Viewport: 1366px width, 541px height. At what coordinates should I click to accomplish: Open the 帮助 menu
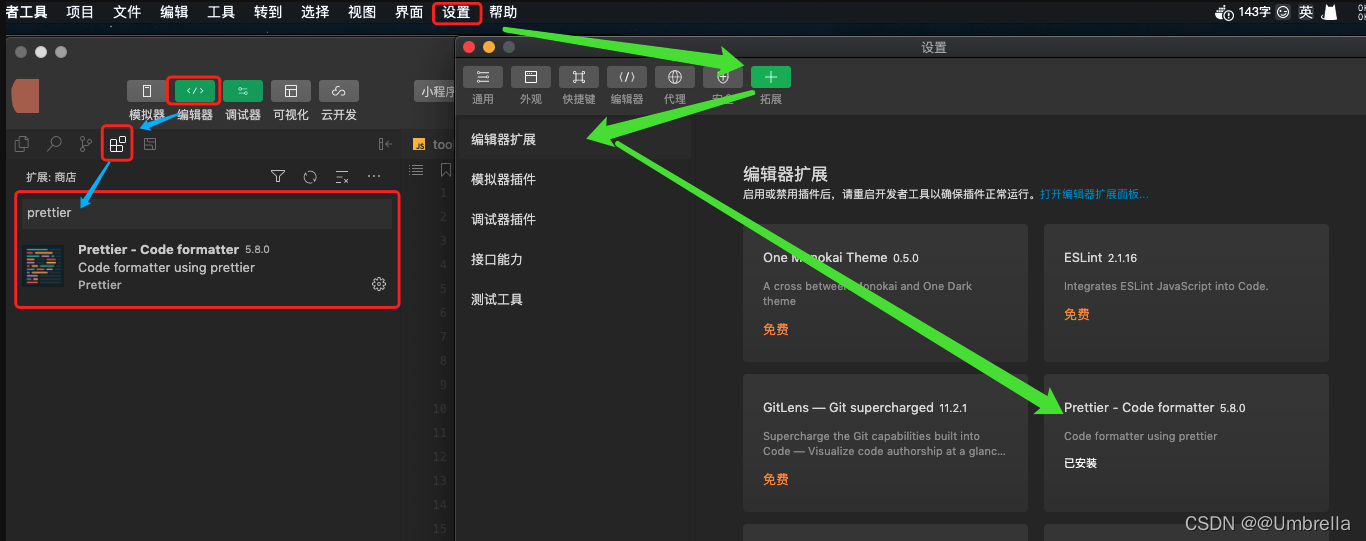(503, 12)
